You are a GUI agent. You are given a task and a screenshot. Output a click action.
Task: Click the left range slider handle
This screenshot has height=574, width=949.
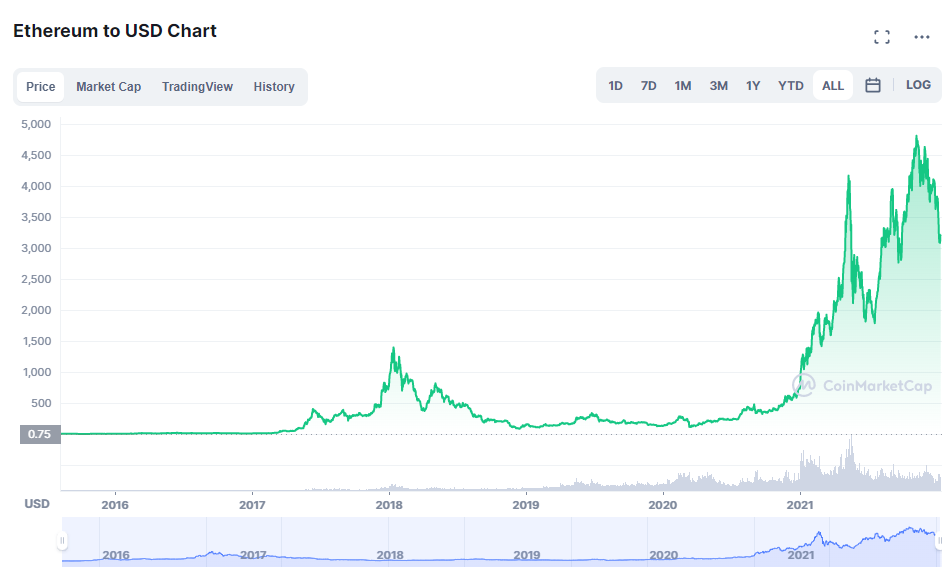(62, 541)
